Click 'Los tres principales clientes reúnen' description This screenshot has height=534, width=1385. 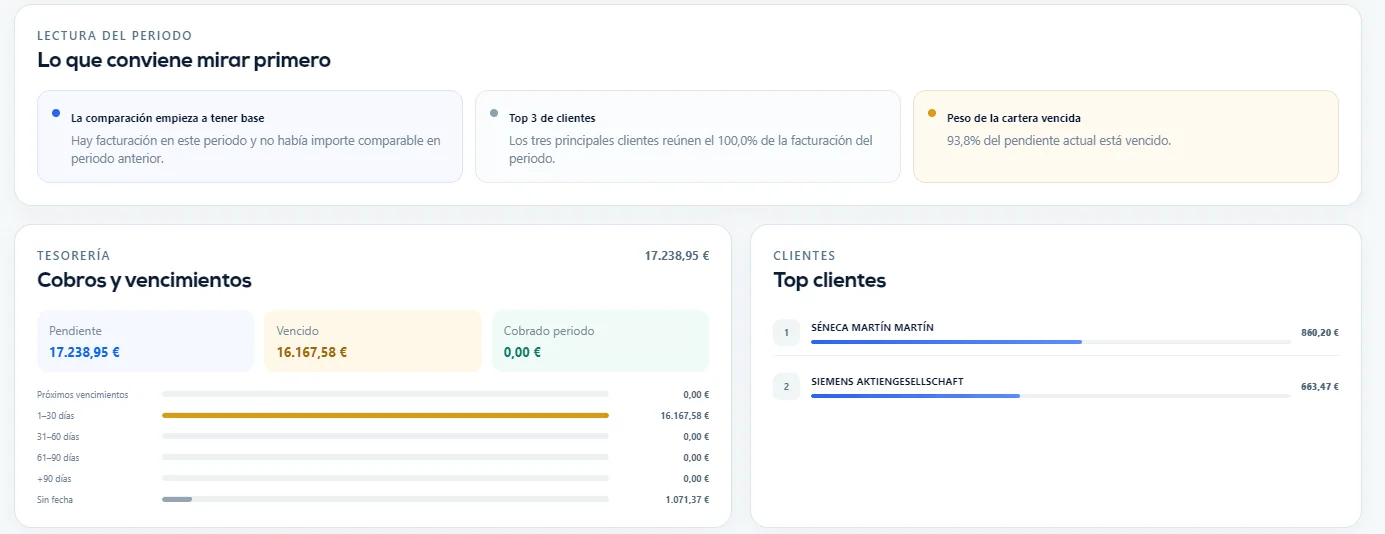[691, 150]
